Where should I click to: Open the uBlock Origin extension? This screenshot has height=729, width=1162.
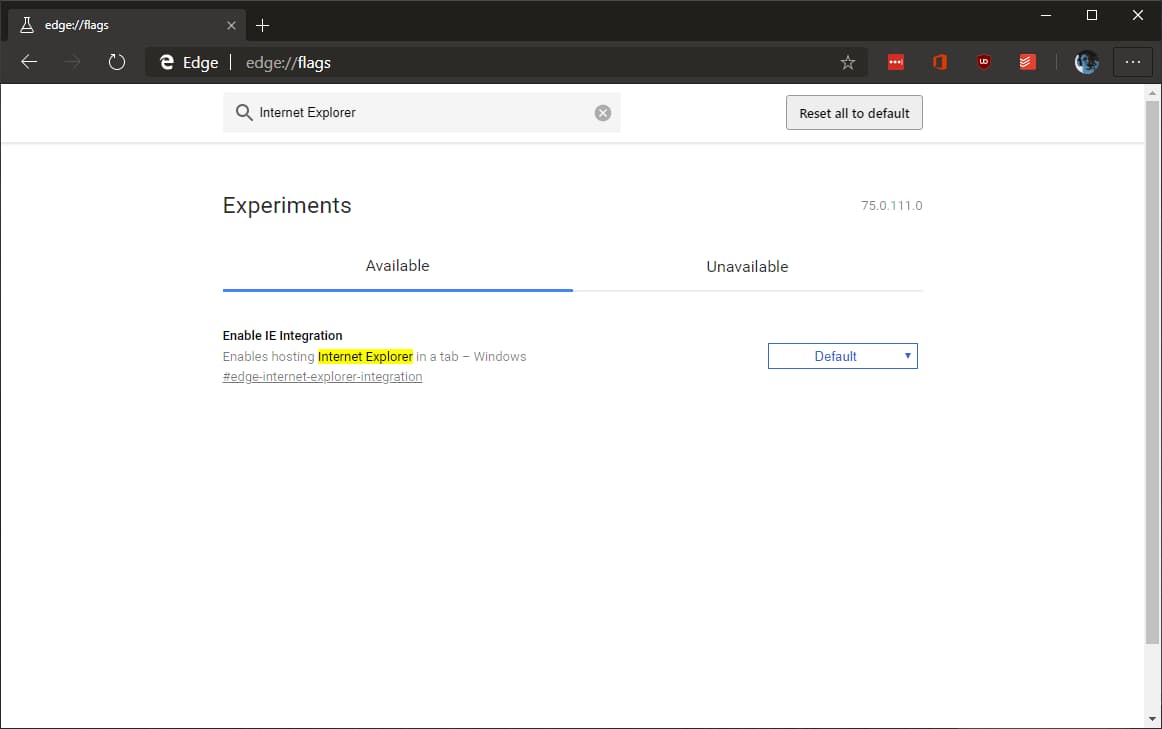[x=983, y=61]
